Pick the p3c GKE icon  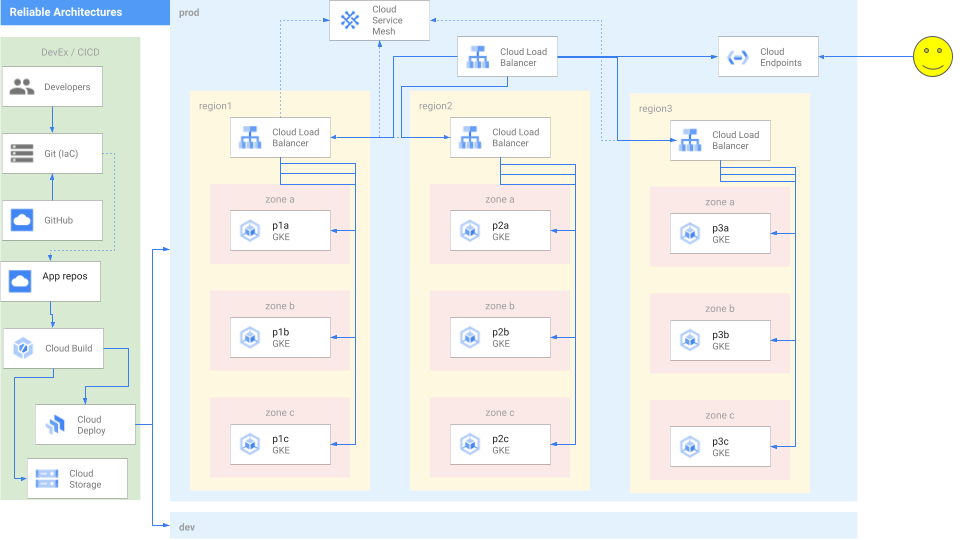pyautogui.click(x=690, y=446)
